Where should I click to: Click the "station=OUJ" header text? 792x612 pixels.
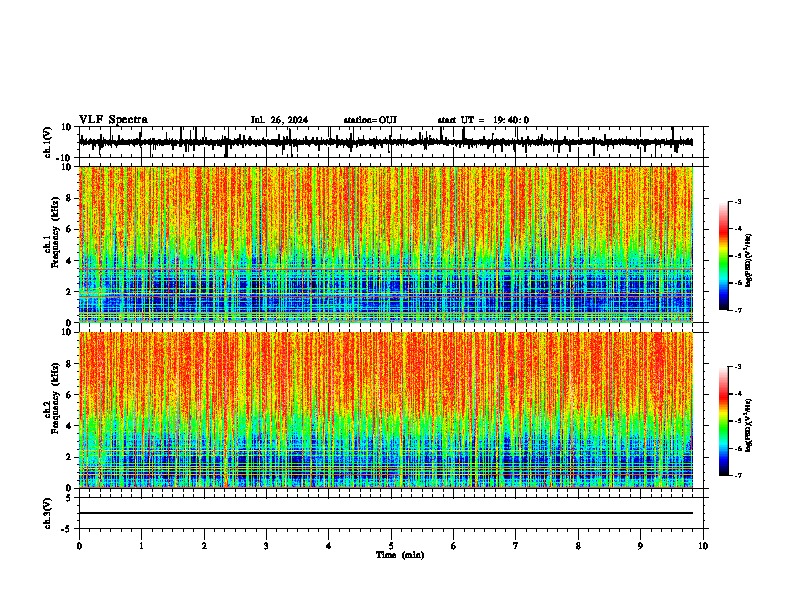coord(370,120)
